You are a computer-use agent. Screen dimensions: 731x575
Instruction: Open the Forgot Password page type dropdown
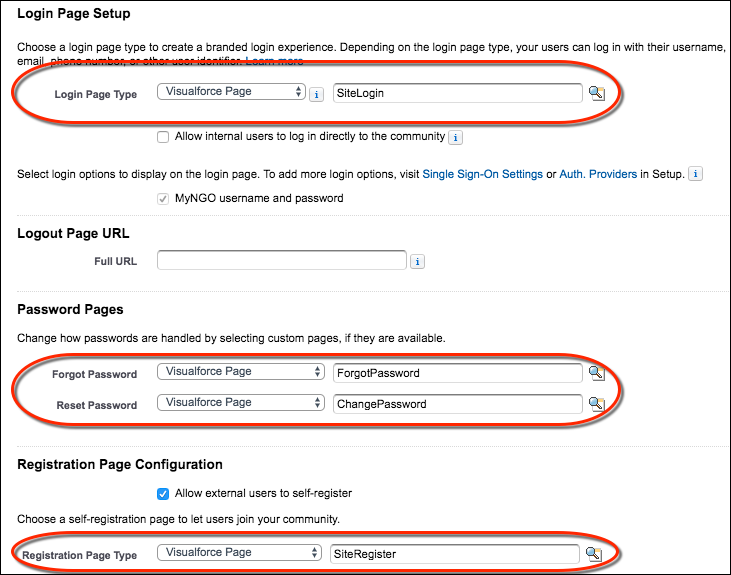pos(241,372)
